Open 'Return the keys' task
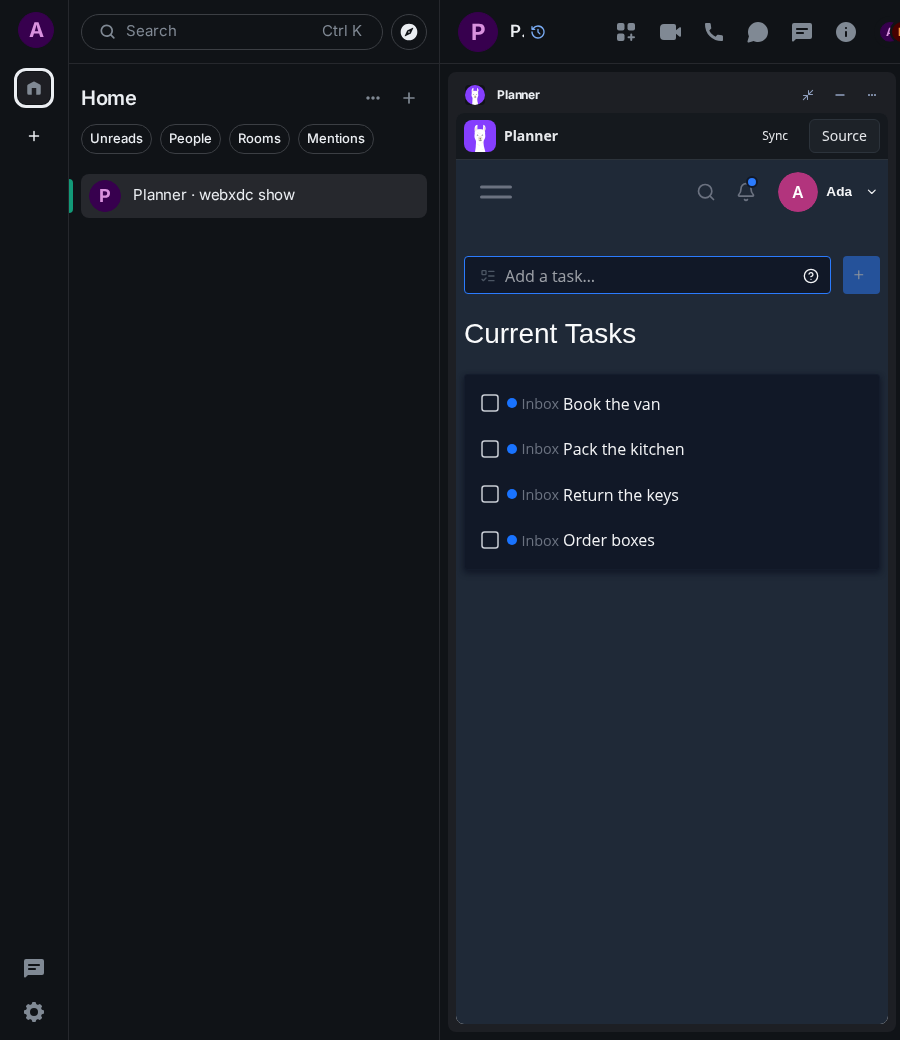The width and height of the screenshot is (900, 1040). point(620,495)
